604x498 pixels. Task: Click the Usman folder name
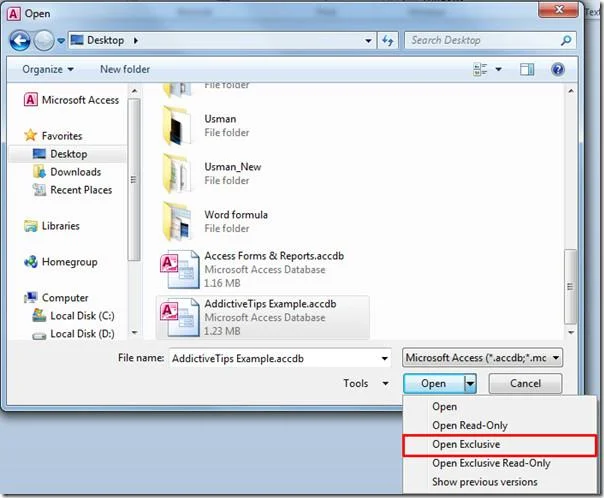[220, 119]
